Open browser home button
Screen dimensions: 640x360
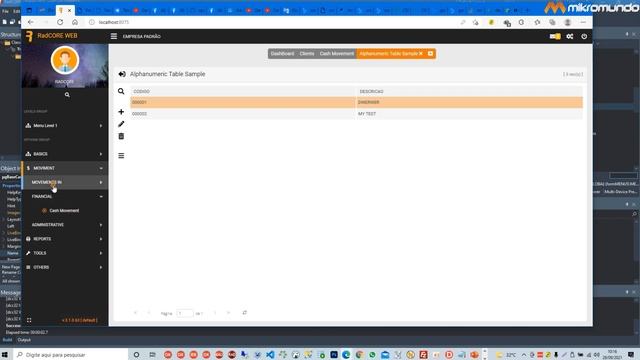[75, 22]
